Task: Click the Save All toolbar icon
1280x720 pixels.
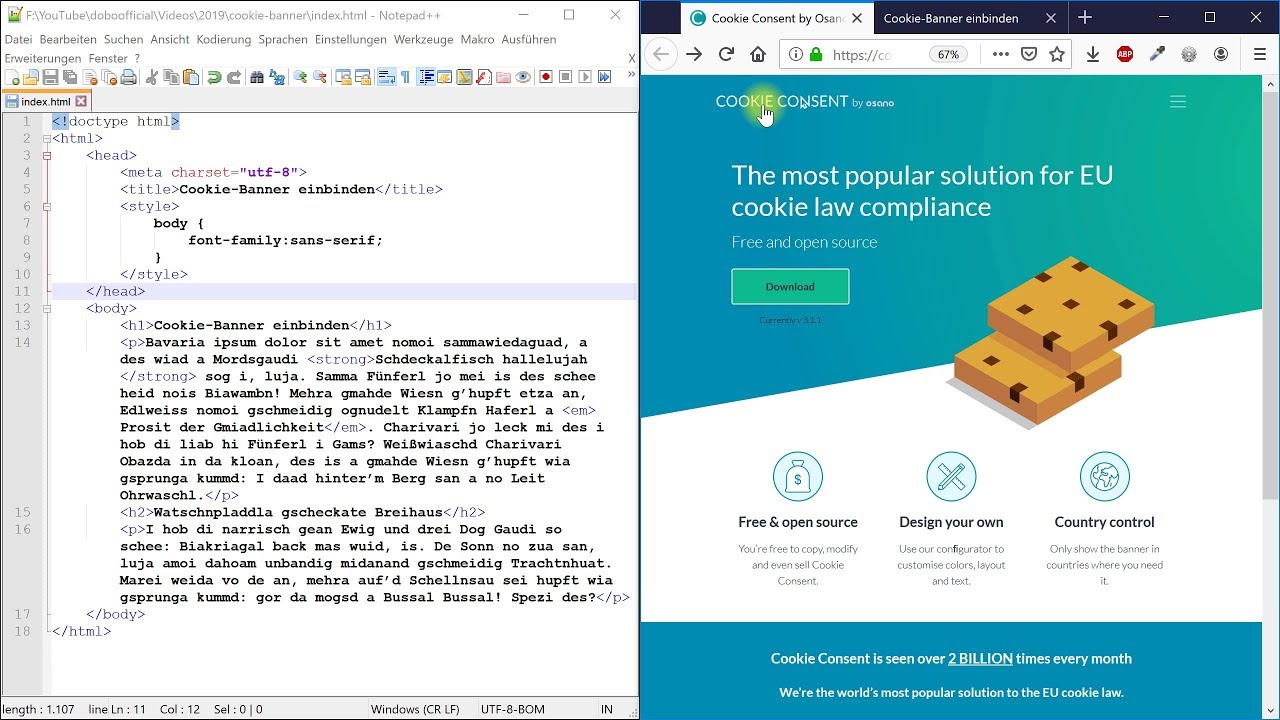Action: 69,77
